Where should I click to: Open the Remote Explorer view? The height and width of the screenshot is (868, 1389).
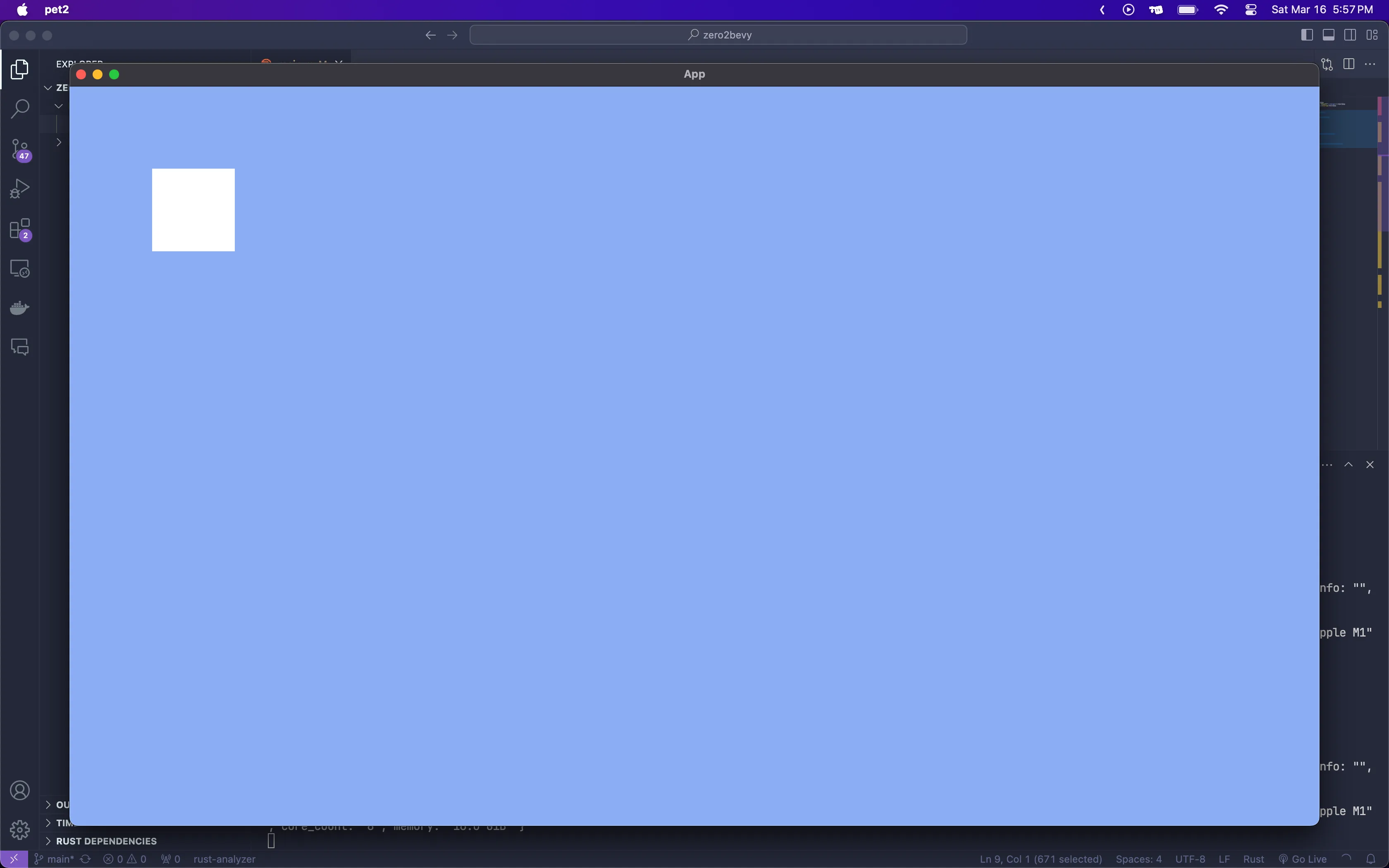click(19, 269)
